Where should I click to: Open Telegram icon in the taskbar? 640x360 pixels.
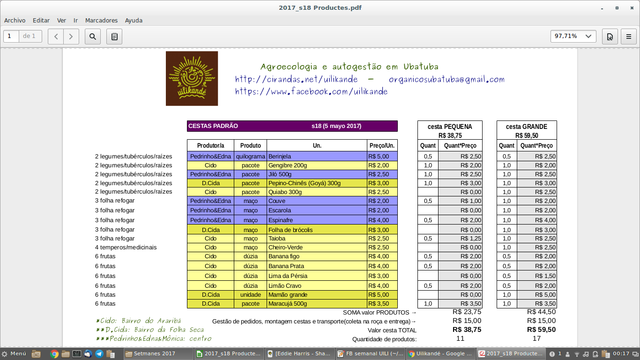click(99, 354)
